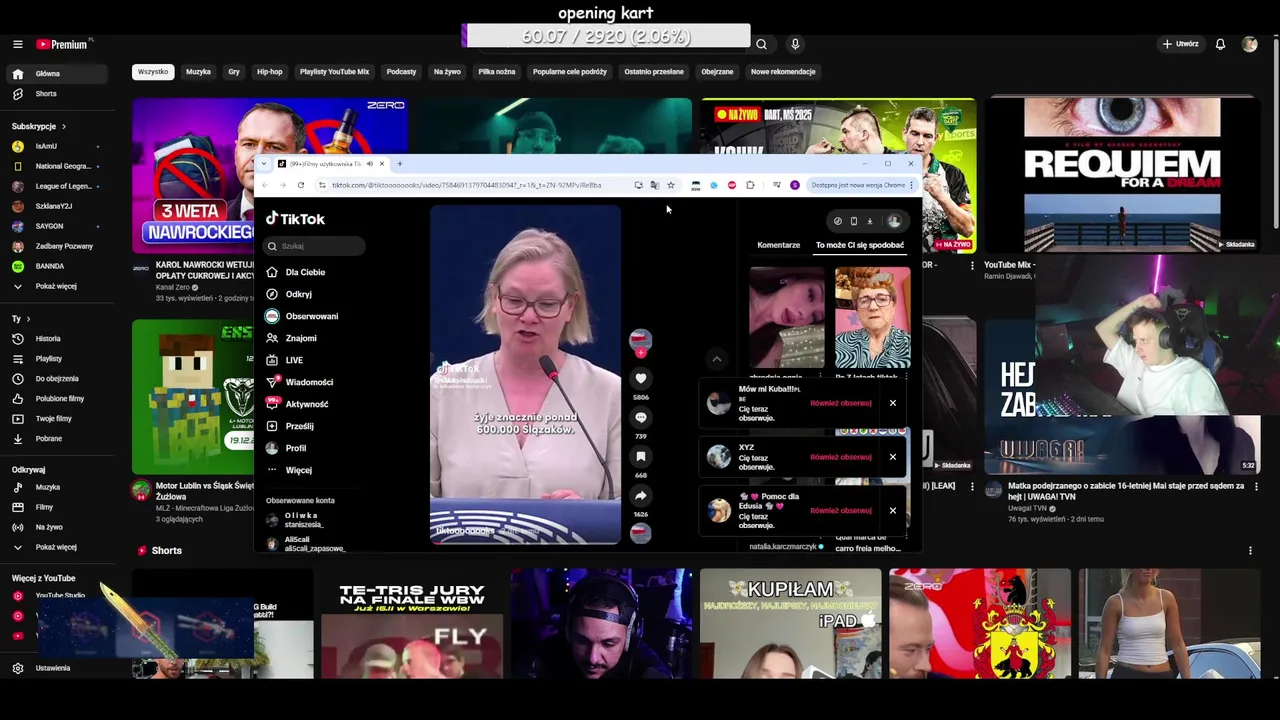The height and width of the screenshot is (720, 1280).
Task: Click the Chrome address bar URL
Action: tap(466, 185)
